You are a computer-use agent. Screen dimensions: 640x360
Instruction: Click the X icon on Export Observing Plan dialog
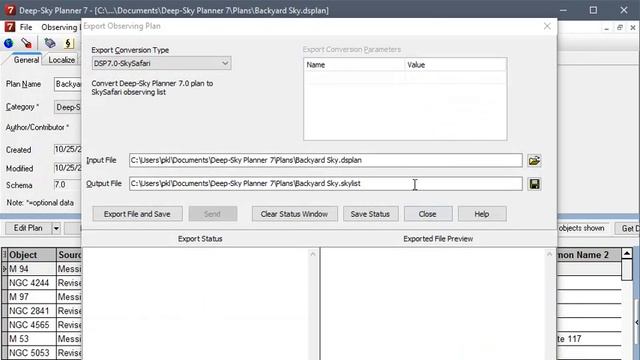(x=547, y=26)
